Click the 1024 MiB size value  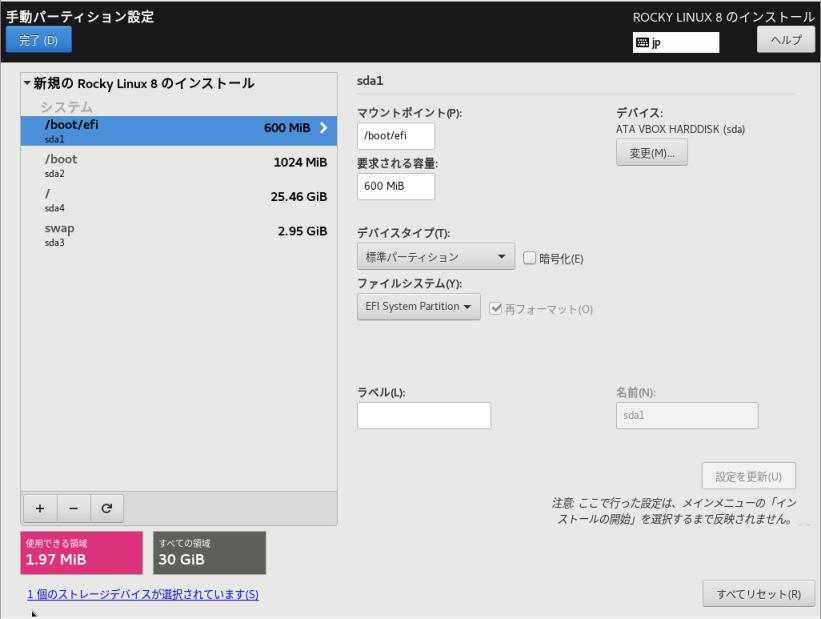pyautogui.click(x=301, y=162)
